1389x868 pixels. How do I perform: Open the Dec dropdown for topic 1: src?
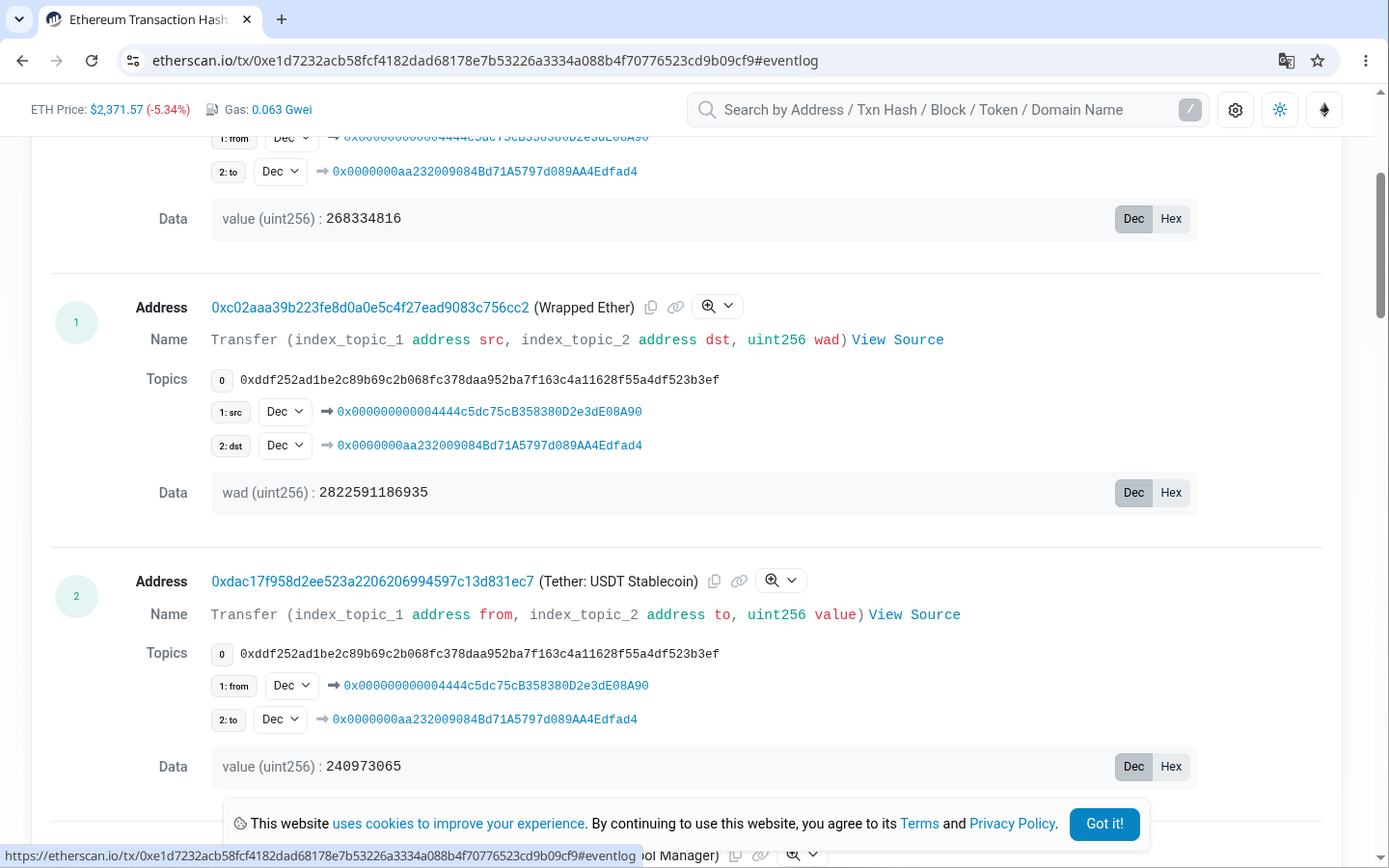[286, 412]
